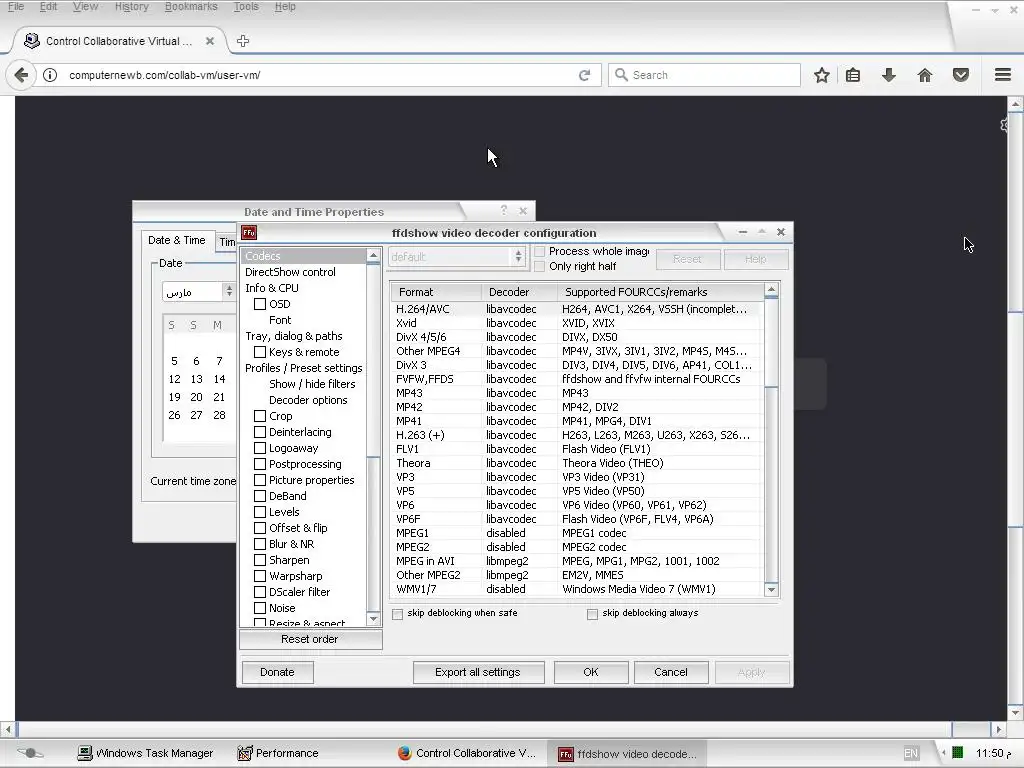The width and height of the screenshot is (1024, 768).
Task: Open the bookmarks list icon
Action: coord(853,75)
